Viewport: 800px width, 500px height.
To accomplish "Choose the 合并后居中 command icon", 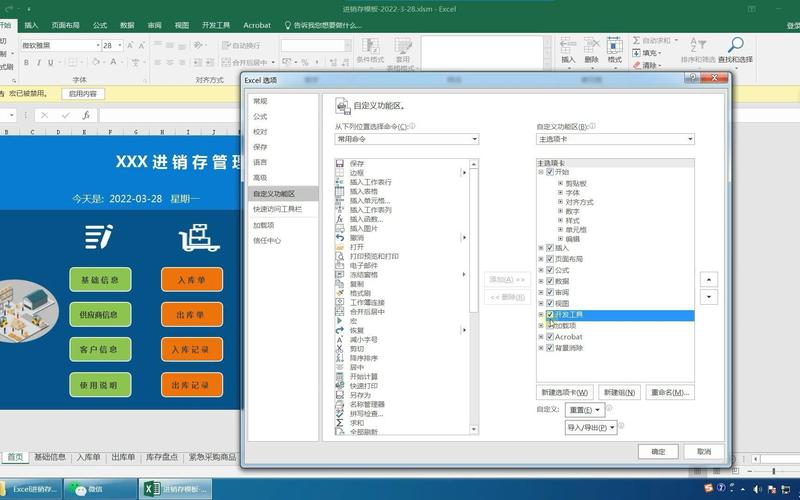I will point(339,312).
